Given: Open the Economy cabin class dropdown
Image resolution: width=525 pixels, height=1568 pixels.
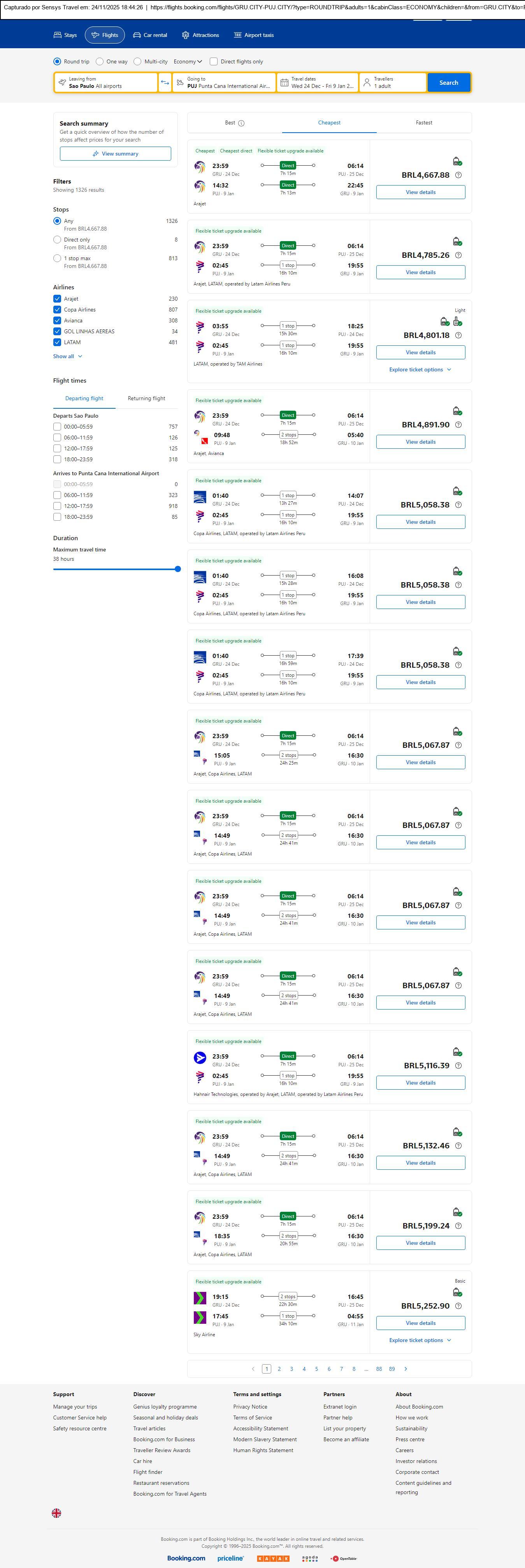Looking at the screenshot, I should click(x=188, y=61).
